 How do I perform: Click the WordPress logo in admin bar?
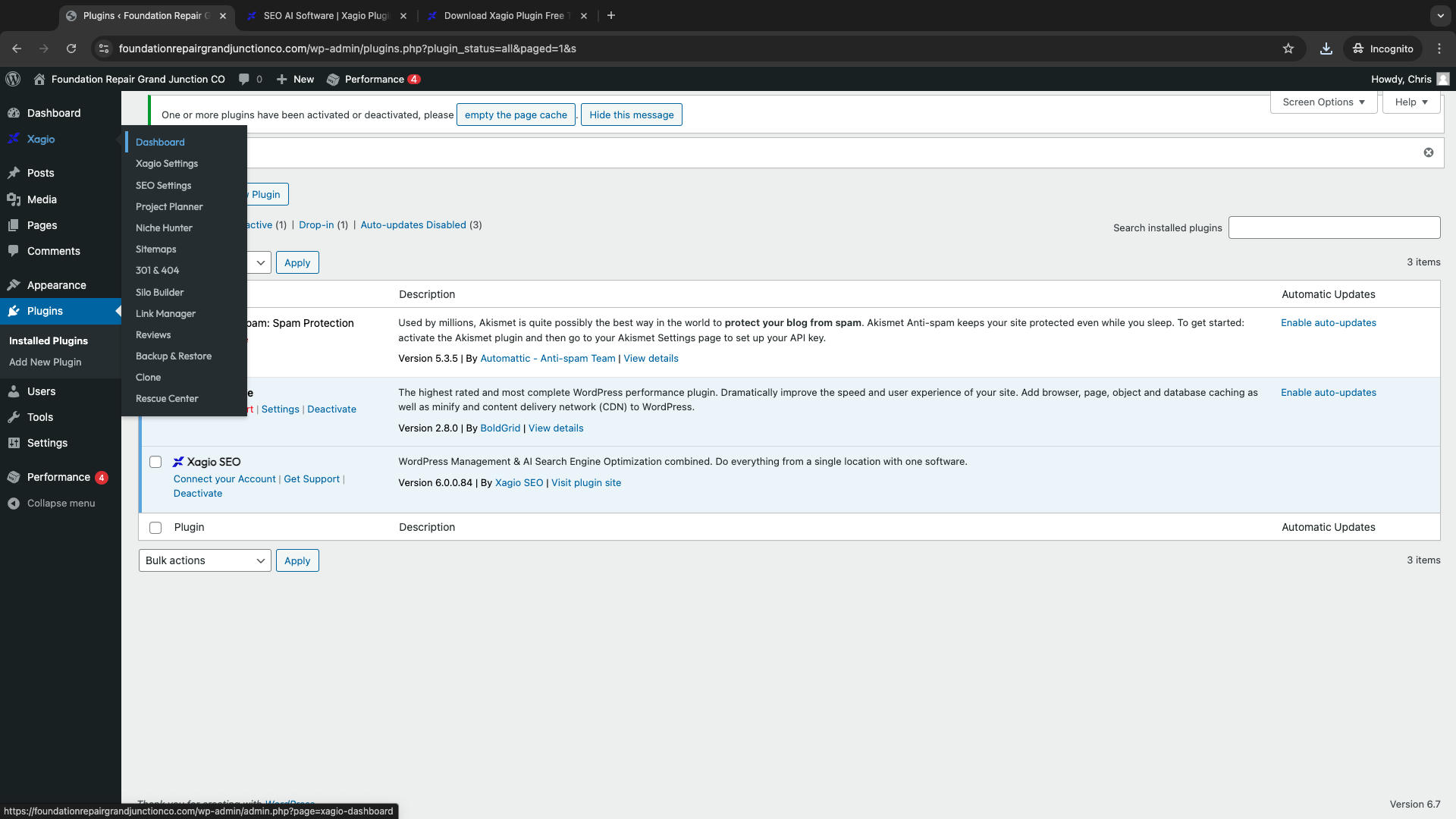coord(13,79)
